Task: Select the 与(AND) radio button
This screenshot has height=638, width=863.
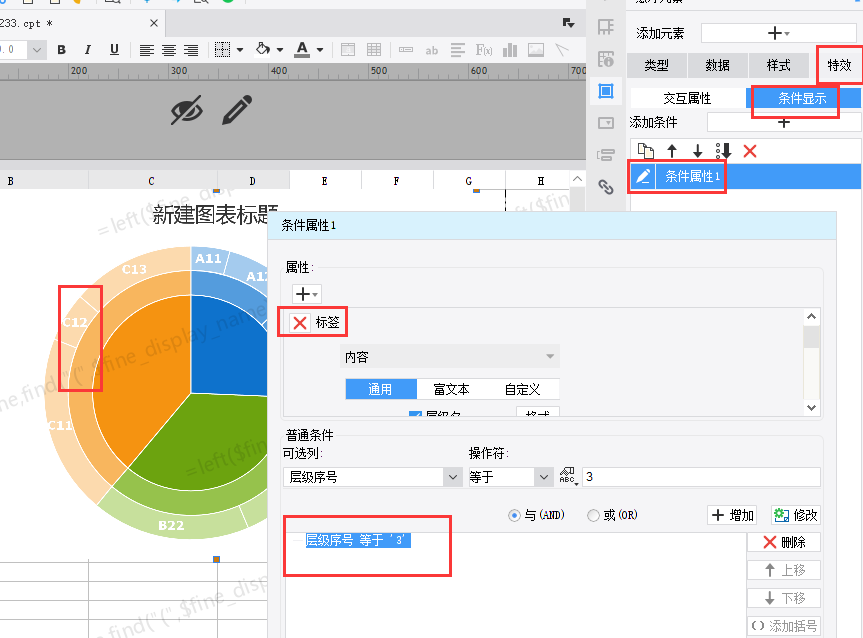Action: (x=514, y=515)
